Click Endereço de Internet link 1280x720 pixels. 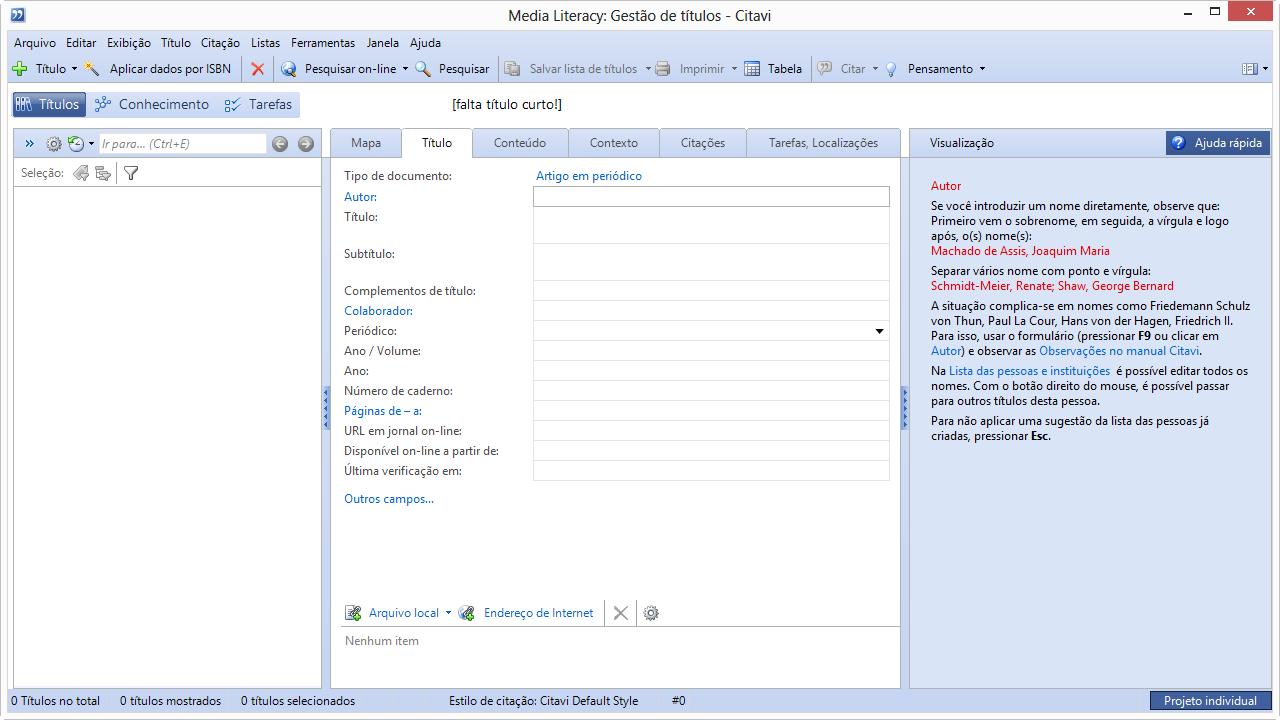pos(538,613)
